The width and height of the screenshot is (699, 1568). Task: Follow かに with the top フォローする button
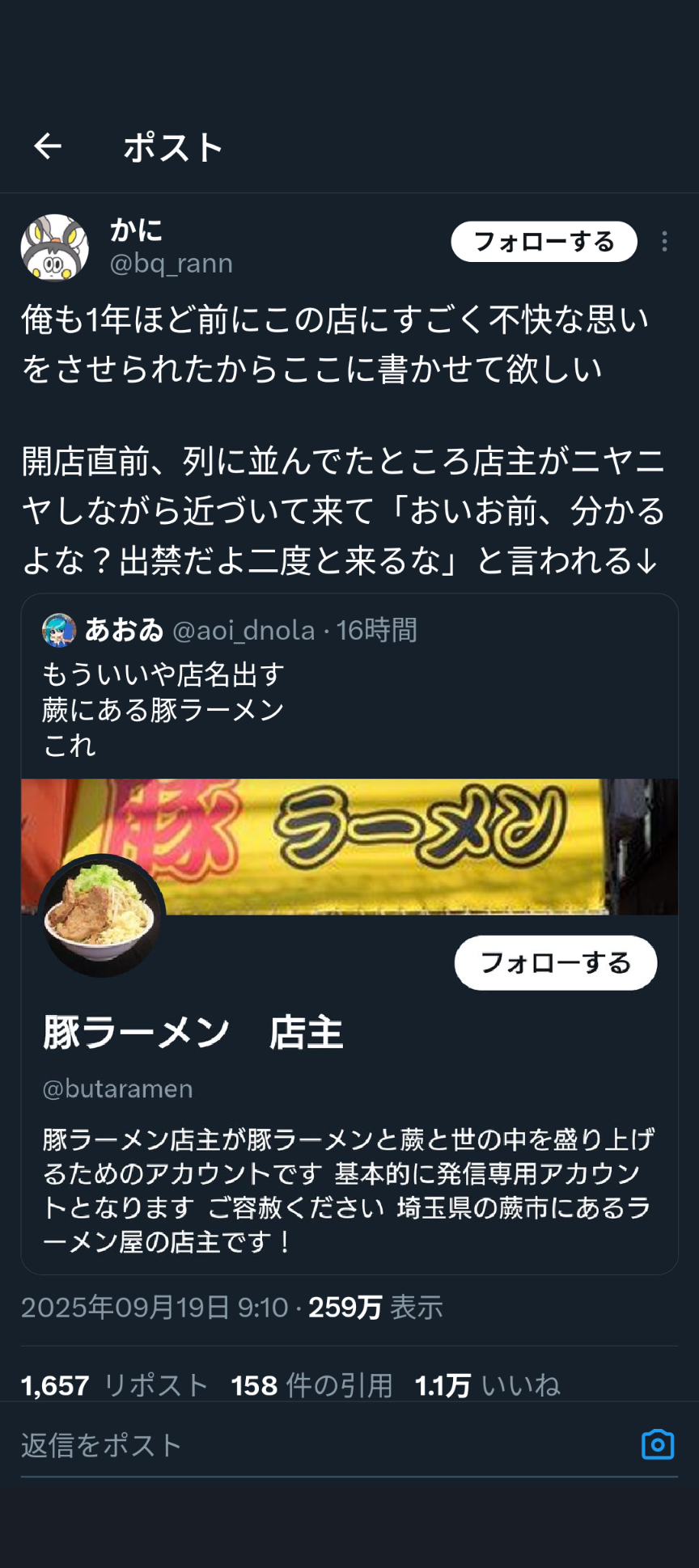tap(544, 242)
